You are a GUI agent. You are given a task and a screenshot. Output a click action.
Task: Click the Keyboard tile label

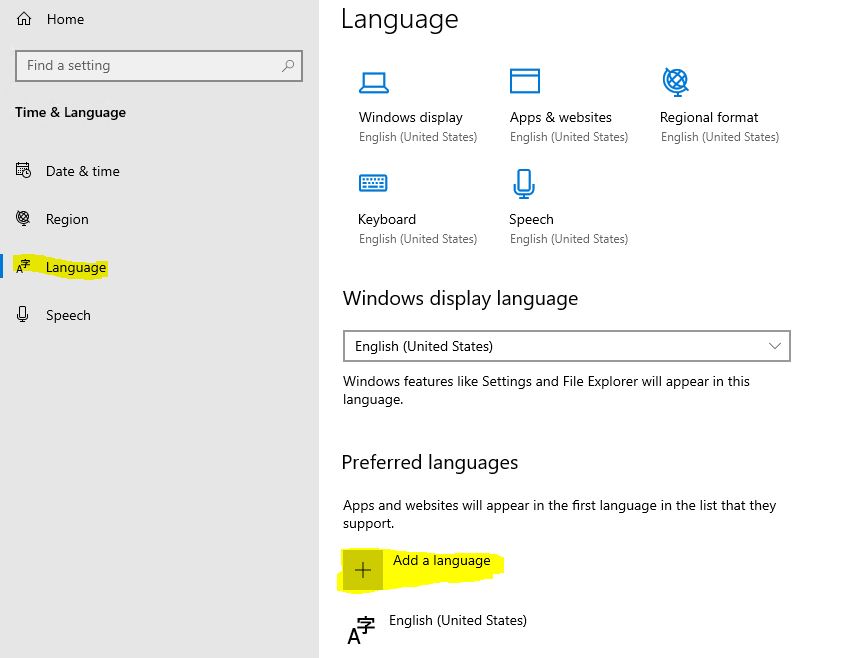pos(387,219)
